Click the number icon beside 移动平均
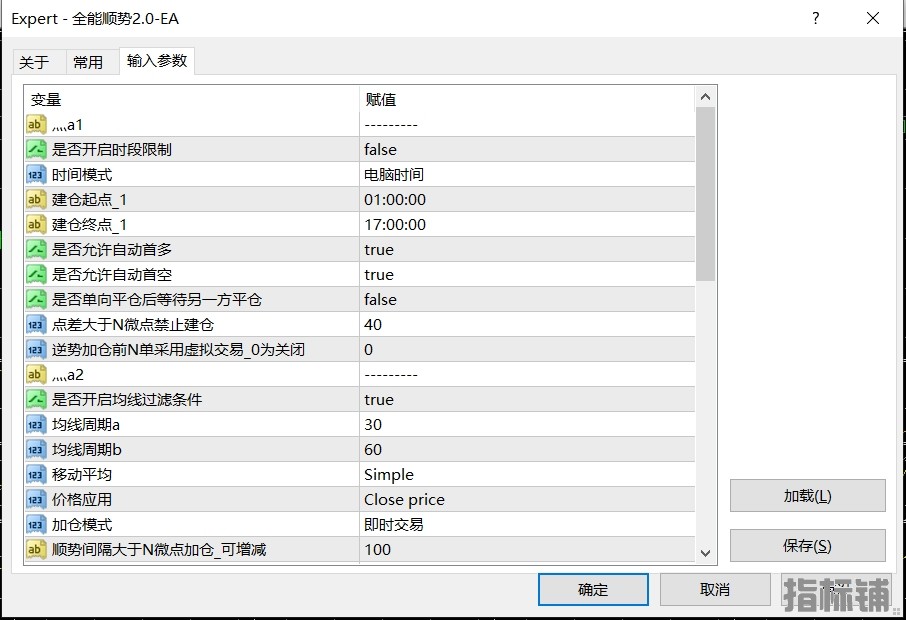The height and width of the screenshot is (620, 906). point(36,474)
